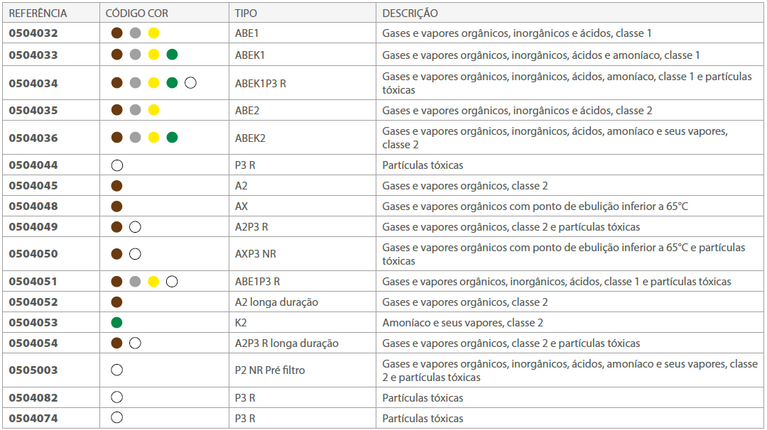Screen dimensions: 767x430
Task: Click the green dot in row 0504036
Action: coord(172,137)
